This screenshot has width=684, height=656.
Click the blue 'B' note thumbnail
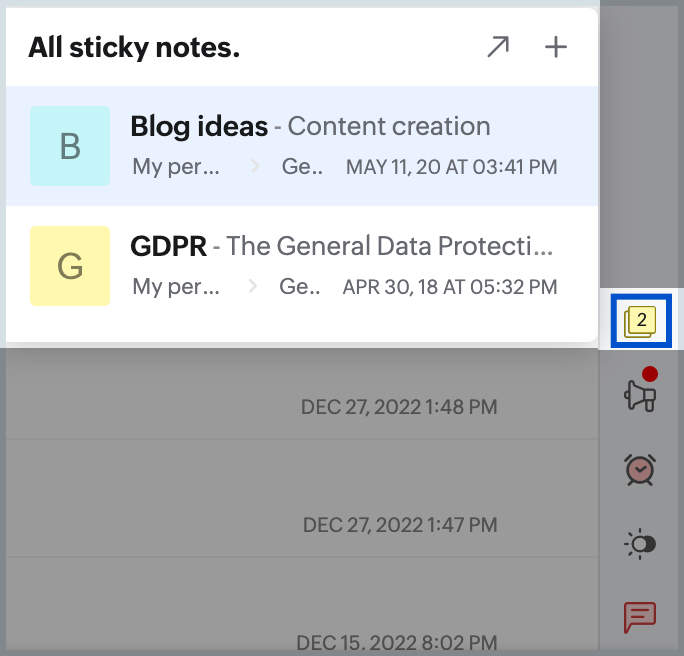tap(70, 146)
